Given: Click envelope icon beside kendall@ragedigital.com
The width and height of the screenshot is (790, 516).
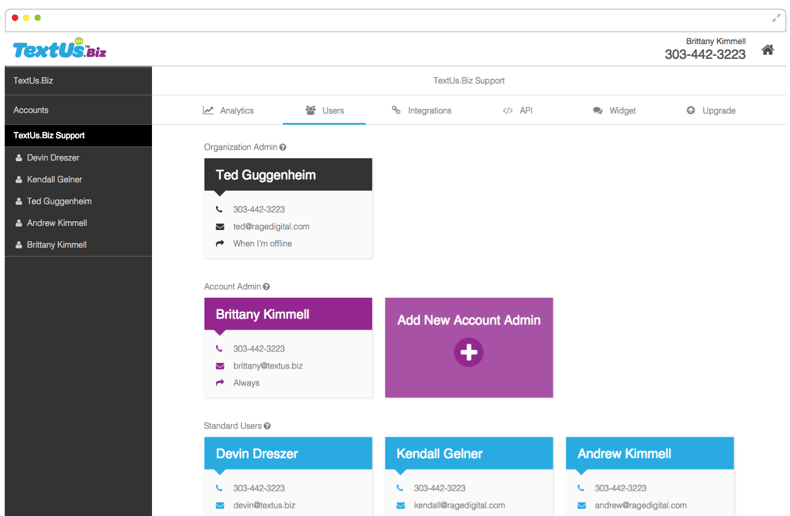Looking at the screenshot, I should click(x=401, y=505).
